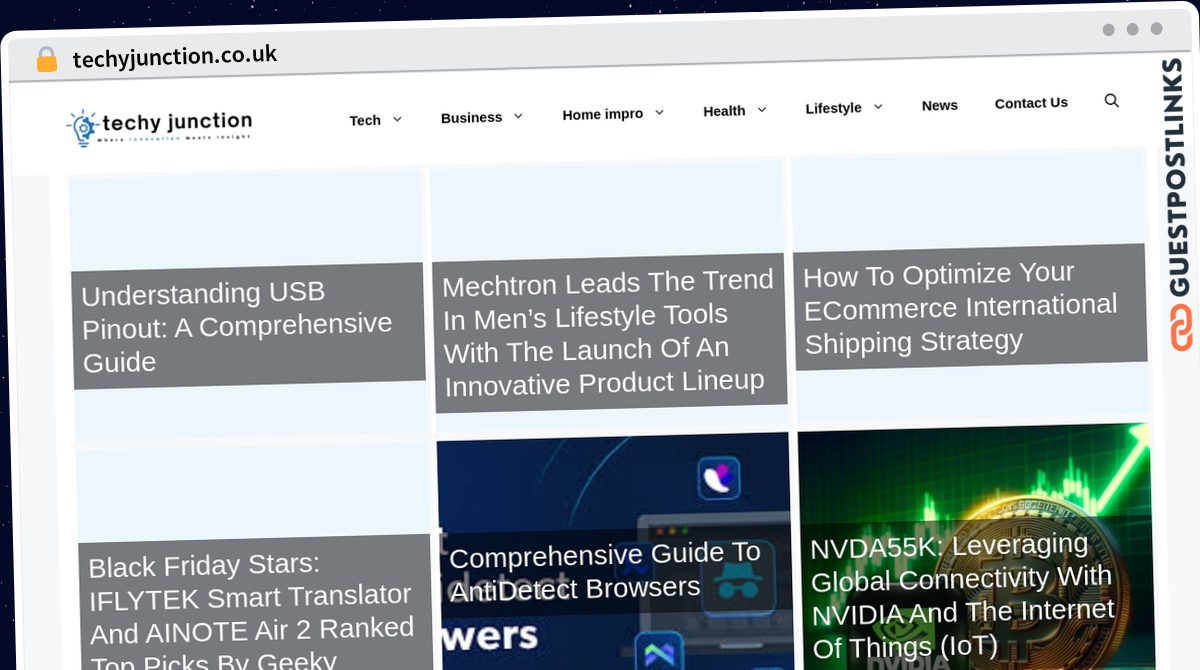Go to the News page

[940, 105]
